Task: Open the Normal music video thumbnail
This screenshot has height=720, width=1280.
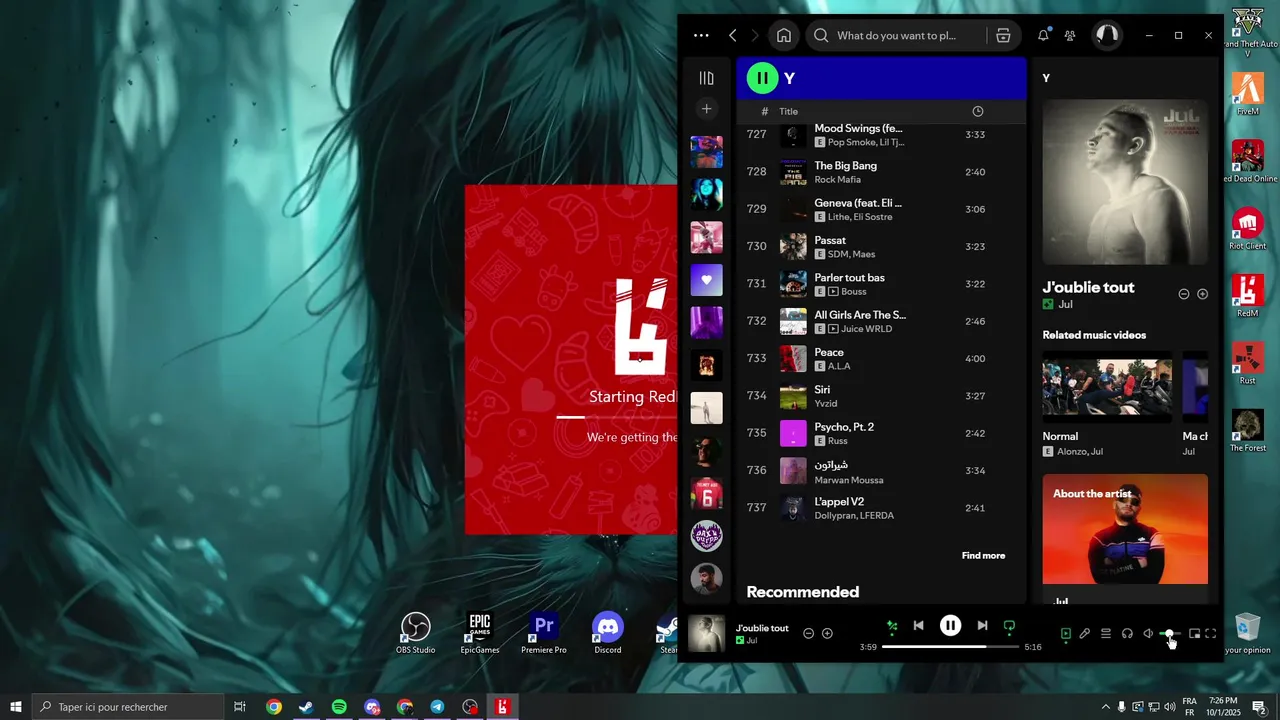Action: pyautogui.click(x=1107, y=387)
